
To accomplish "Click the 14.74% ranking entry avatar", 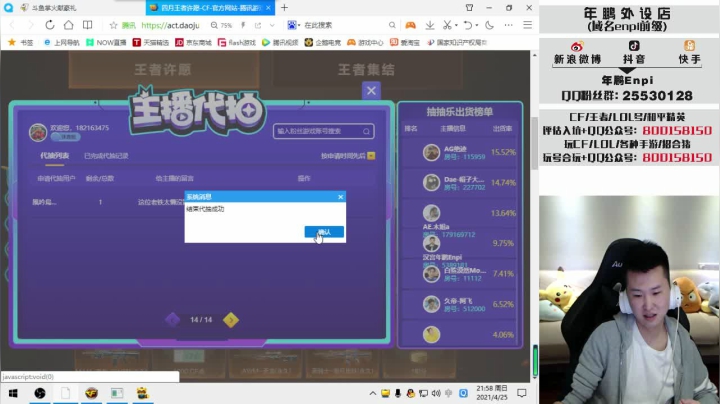I will [431, 183].
